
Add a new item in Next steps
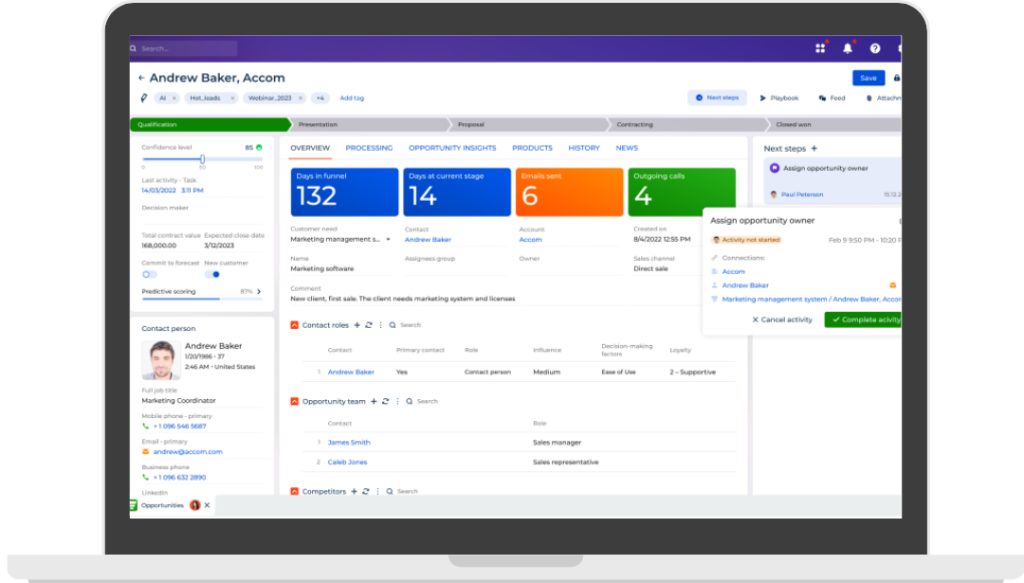[x=814, y=149]
